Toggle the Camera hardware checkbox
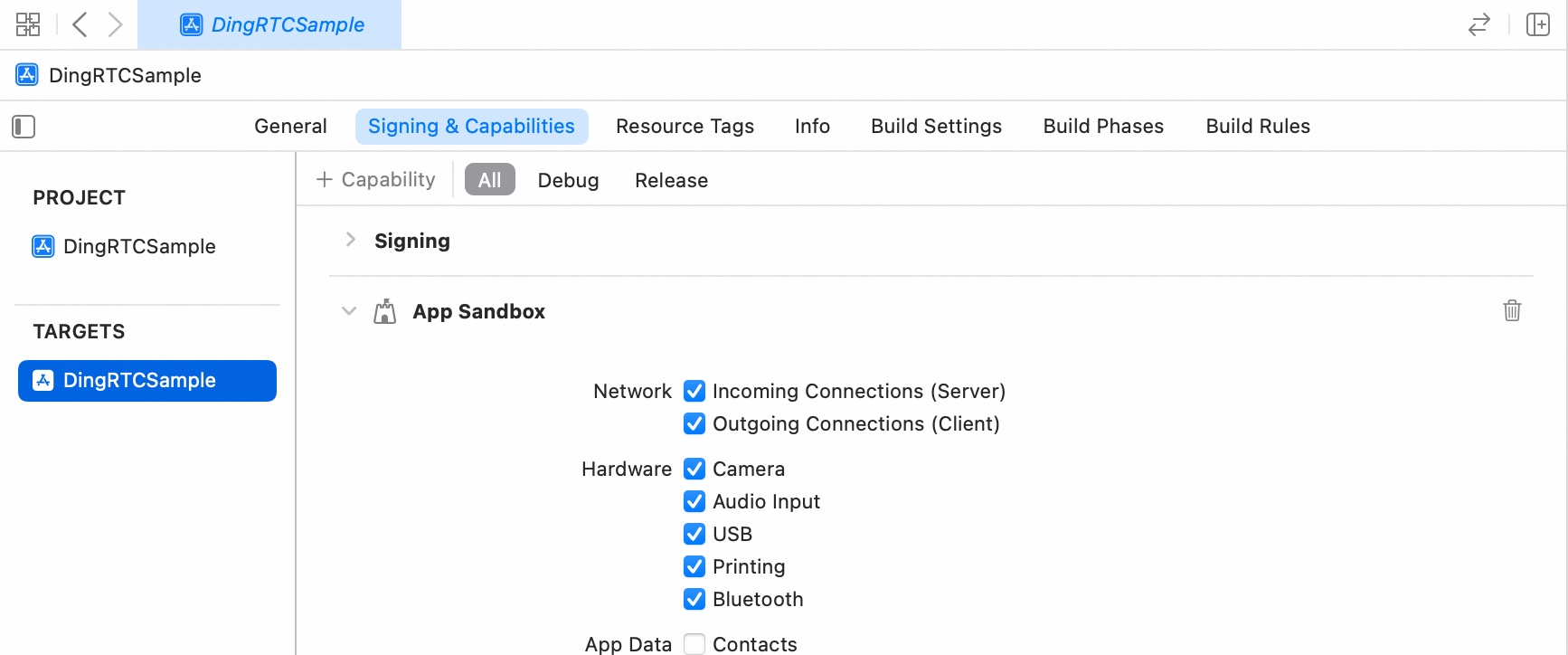Image resolution: width=1568 pixels, height=655 pixels. pyautogui.click(x=694, y=469)
